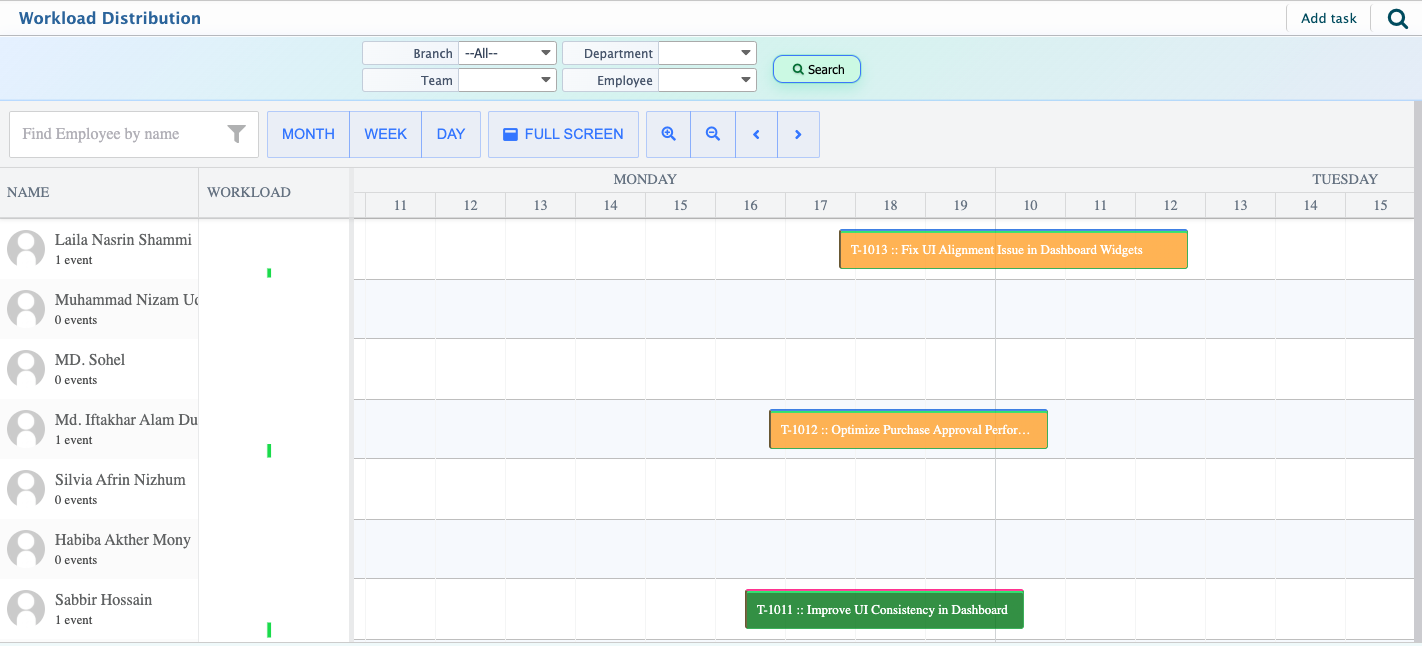Click hour 17 under MONDAY
Viewport: 1422px width, 646px height.
point(820,205)
